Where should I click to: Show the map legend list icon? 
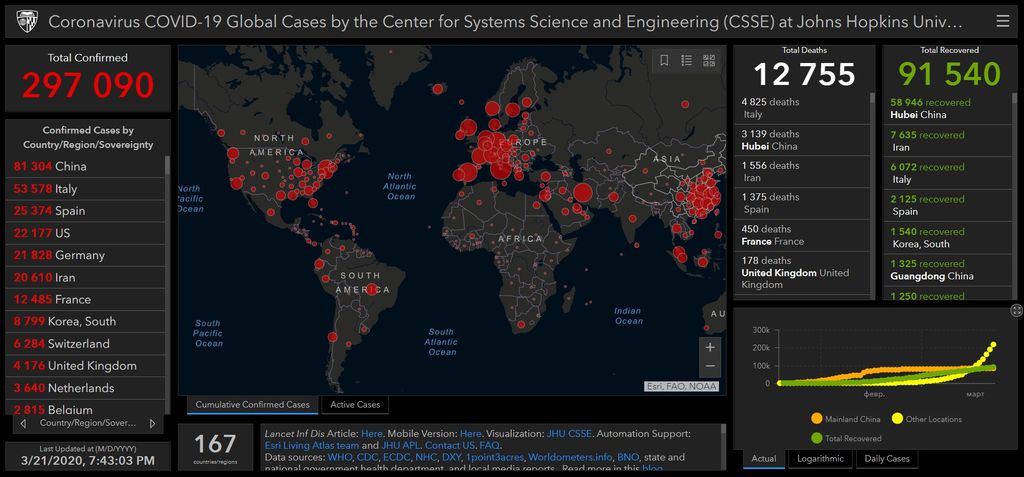(x=687, y=61)
